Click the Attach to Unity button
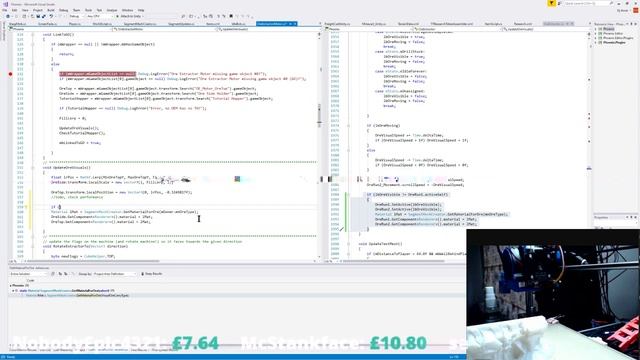640x360 pixels. tap(129, 16)
